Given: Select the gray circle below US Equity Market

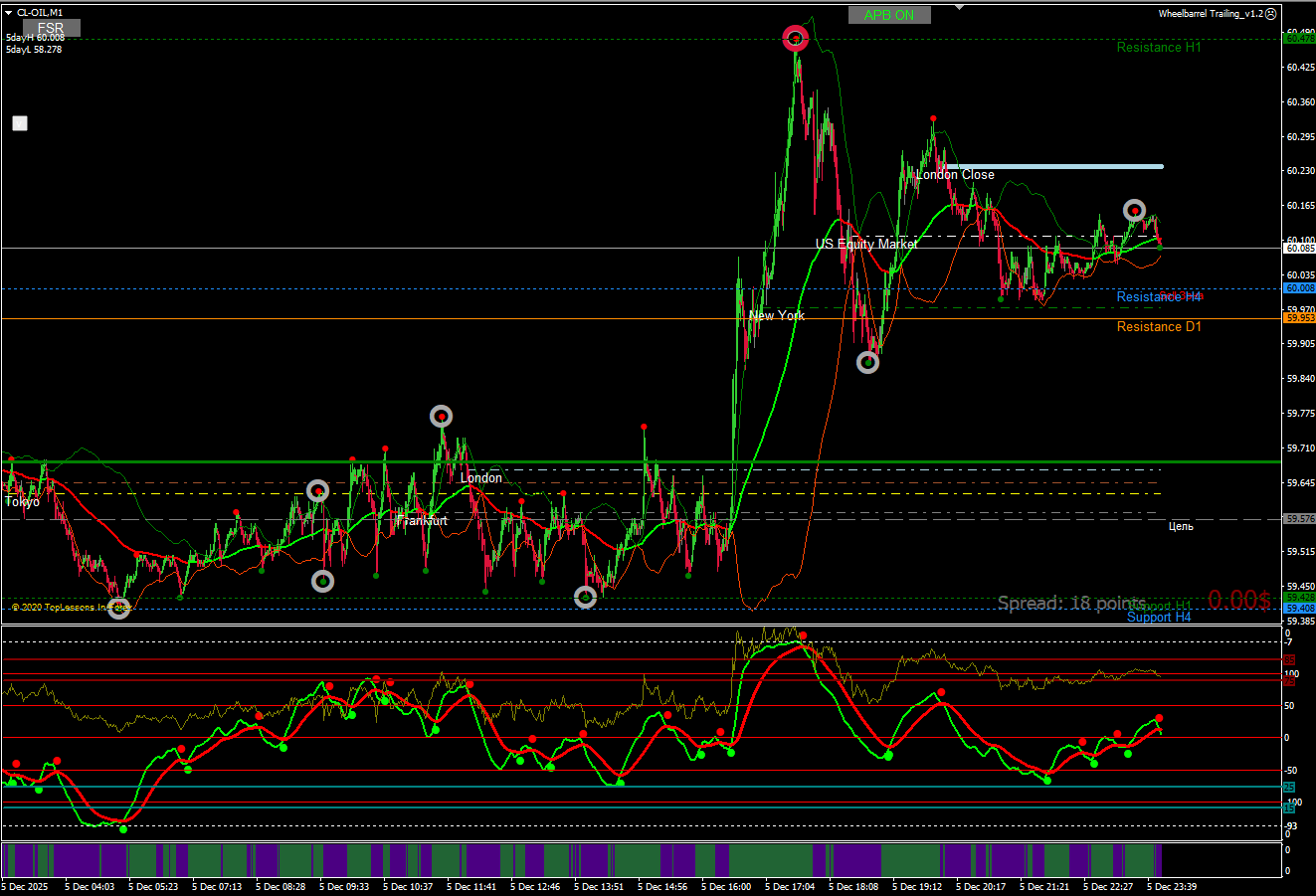Looking at the screenshot, I should click(868, 362).
